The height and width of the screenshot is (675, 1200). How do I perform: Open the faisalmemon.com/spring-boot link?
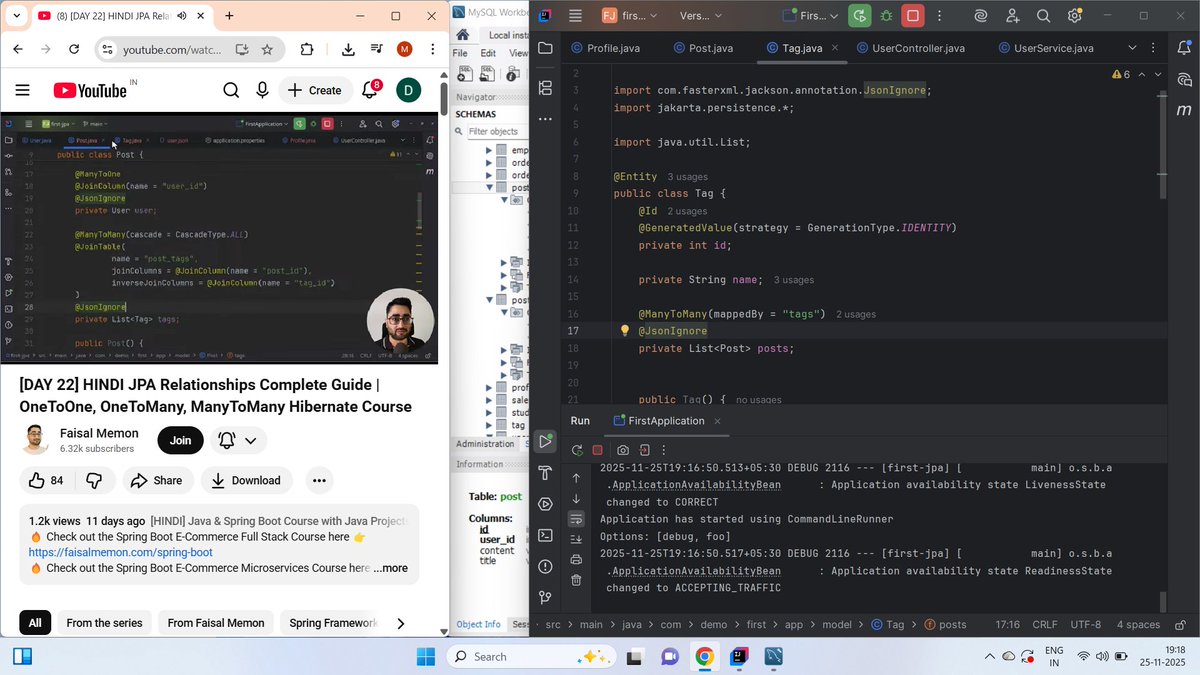coord(121,552)
